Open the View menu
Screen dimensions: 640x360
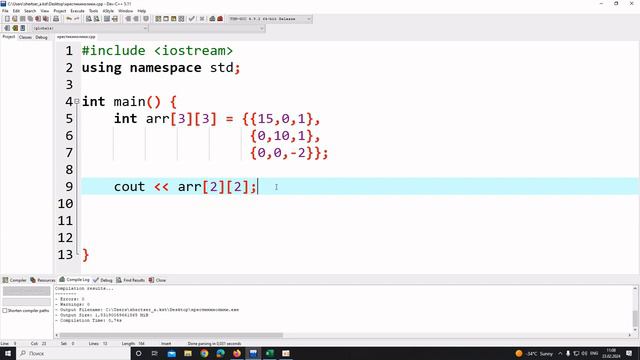pyautogui.click(x=45, y=11)
